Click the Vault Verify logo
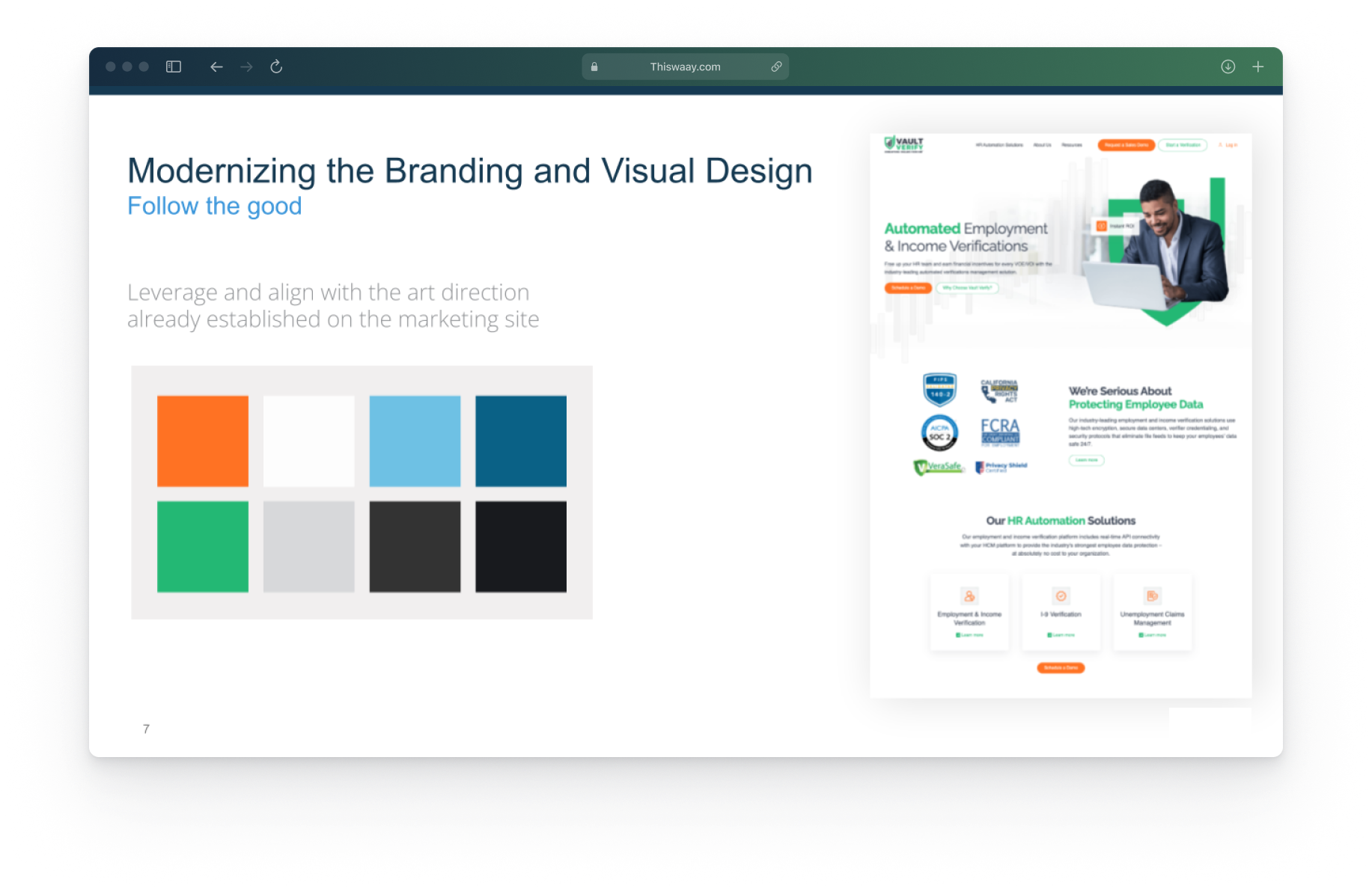 (904, 144)
